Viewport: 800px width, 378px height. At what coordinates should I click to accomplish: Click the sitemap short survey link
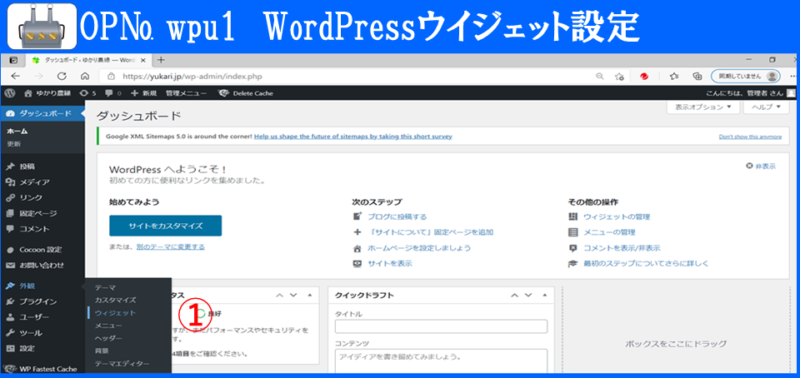click(x=353, y=137)
